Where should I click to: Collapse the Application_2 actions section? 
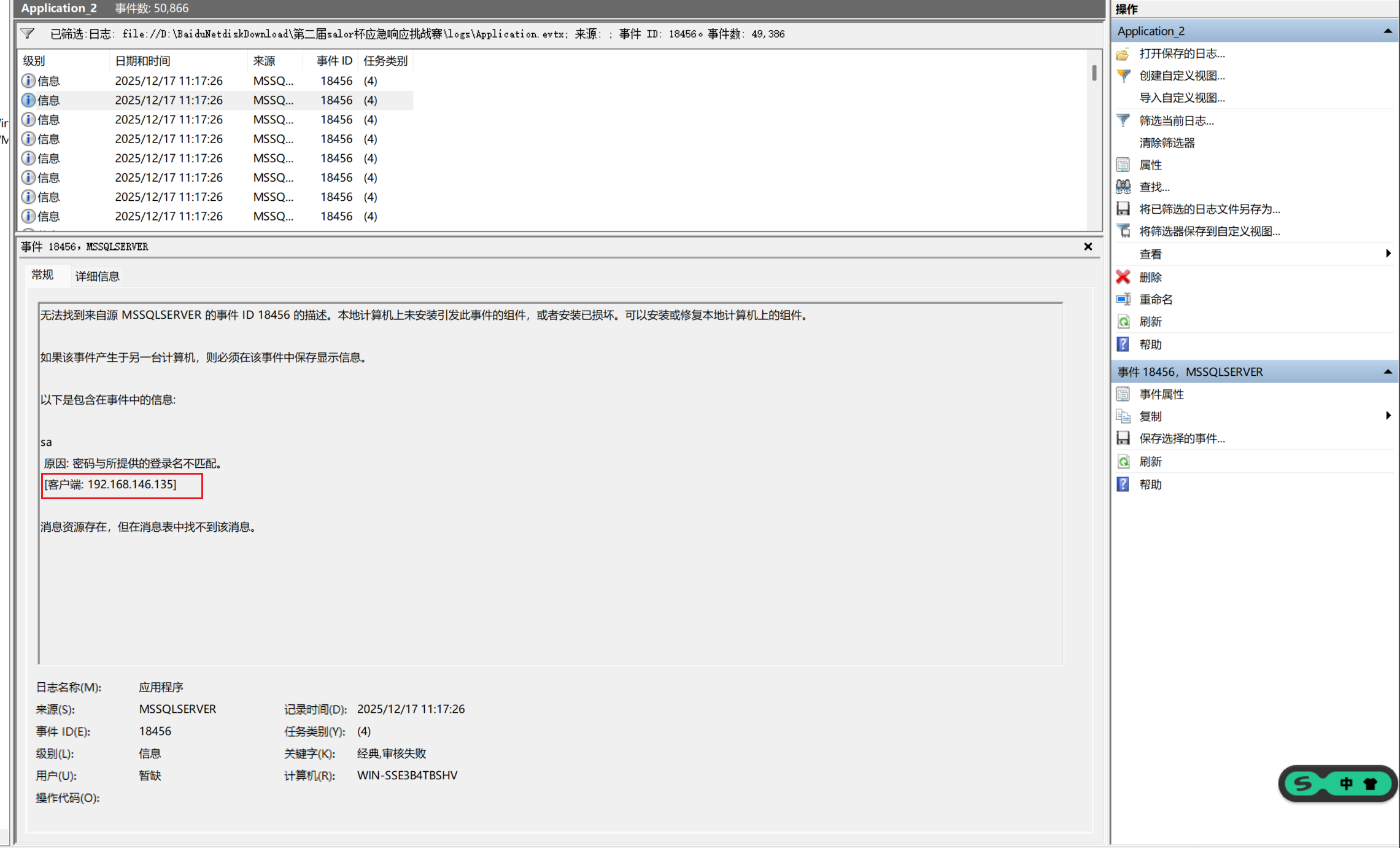tap(1387, 31)
